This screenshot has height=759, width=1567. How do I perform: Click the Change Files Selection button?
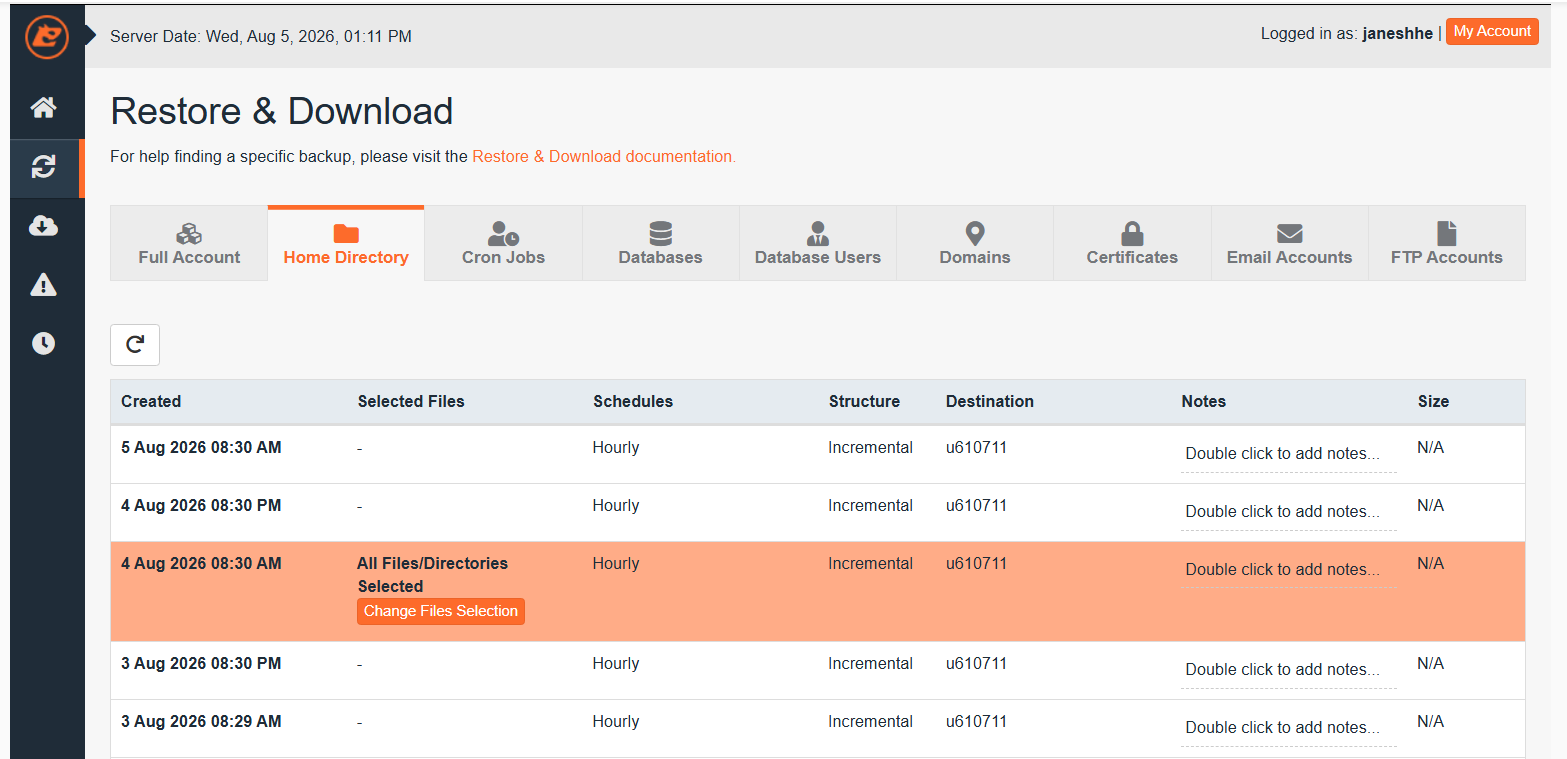point(441,611)
